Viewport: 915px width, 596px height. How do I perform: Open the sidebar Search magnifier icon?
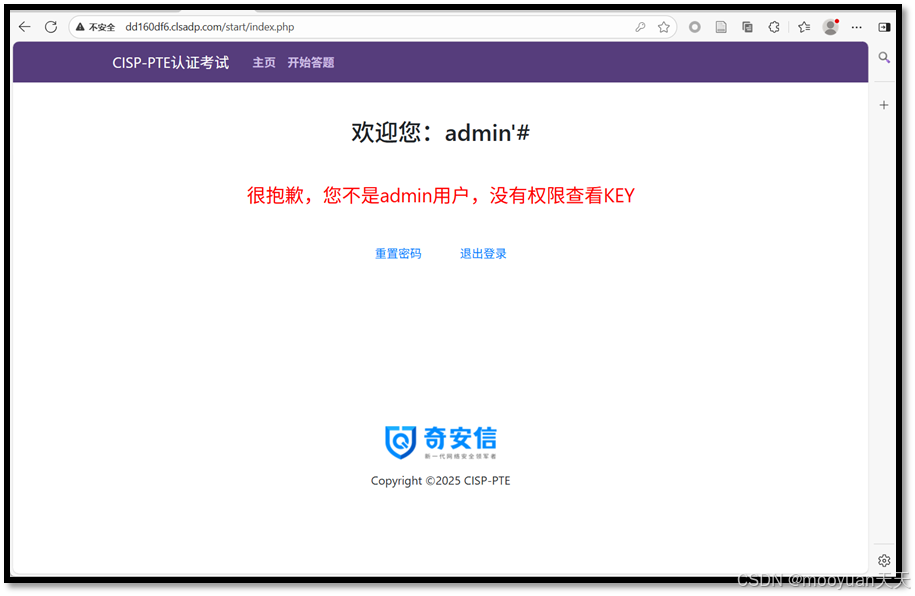click(x=883, y=58)
